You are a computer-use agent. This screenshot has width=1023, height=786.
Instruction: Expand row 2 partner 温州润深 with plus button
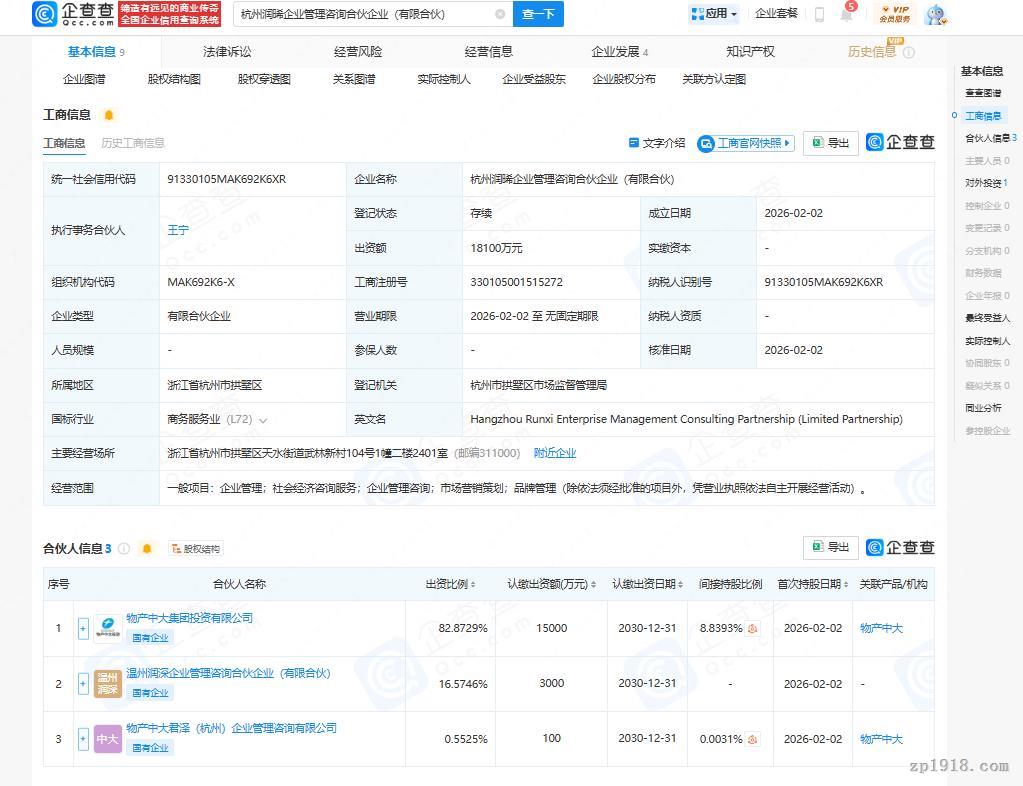point(83,684)
